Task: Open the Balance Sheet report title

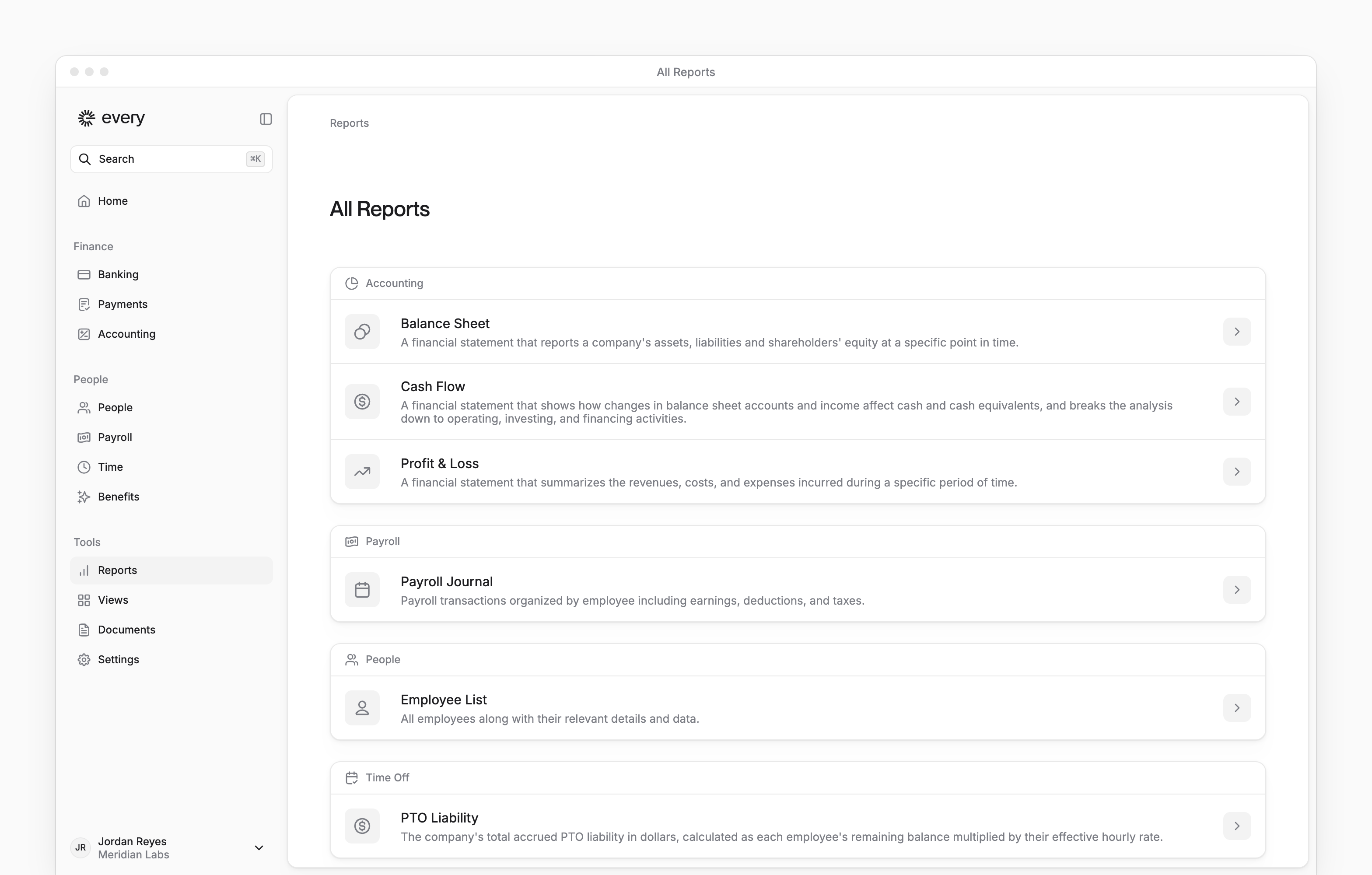Action: 445,324
